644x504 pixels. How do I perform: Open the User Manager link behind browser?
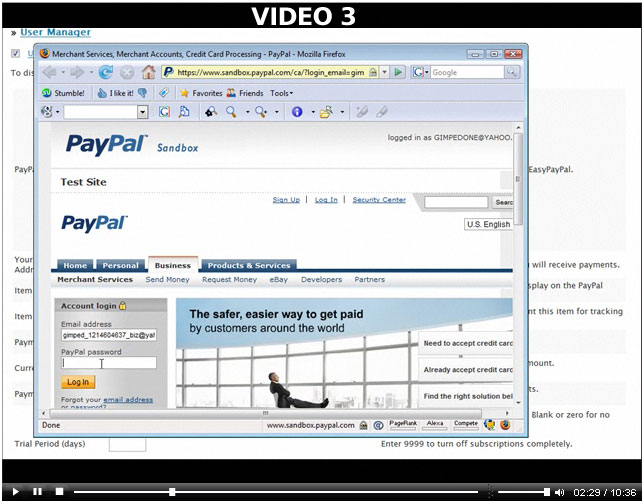tap(55, 32)
